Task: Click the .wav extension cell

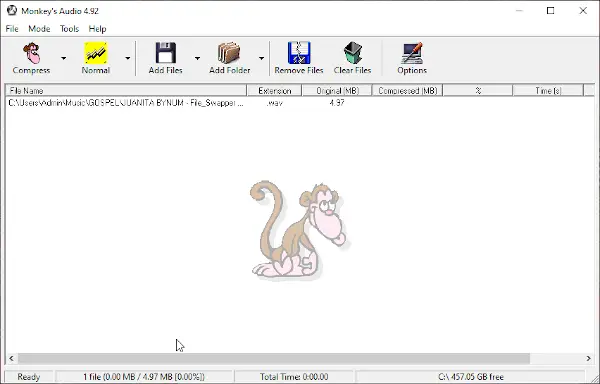Action: (274, 103)
